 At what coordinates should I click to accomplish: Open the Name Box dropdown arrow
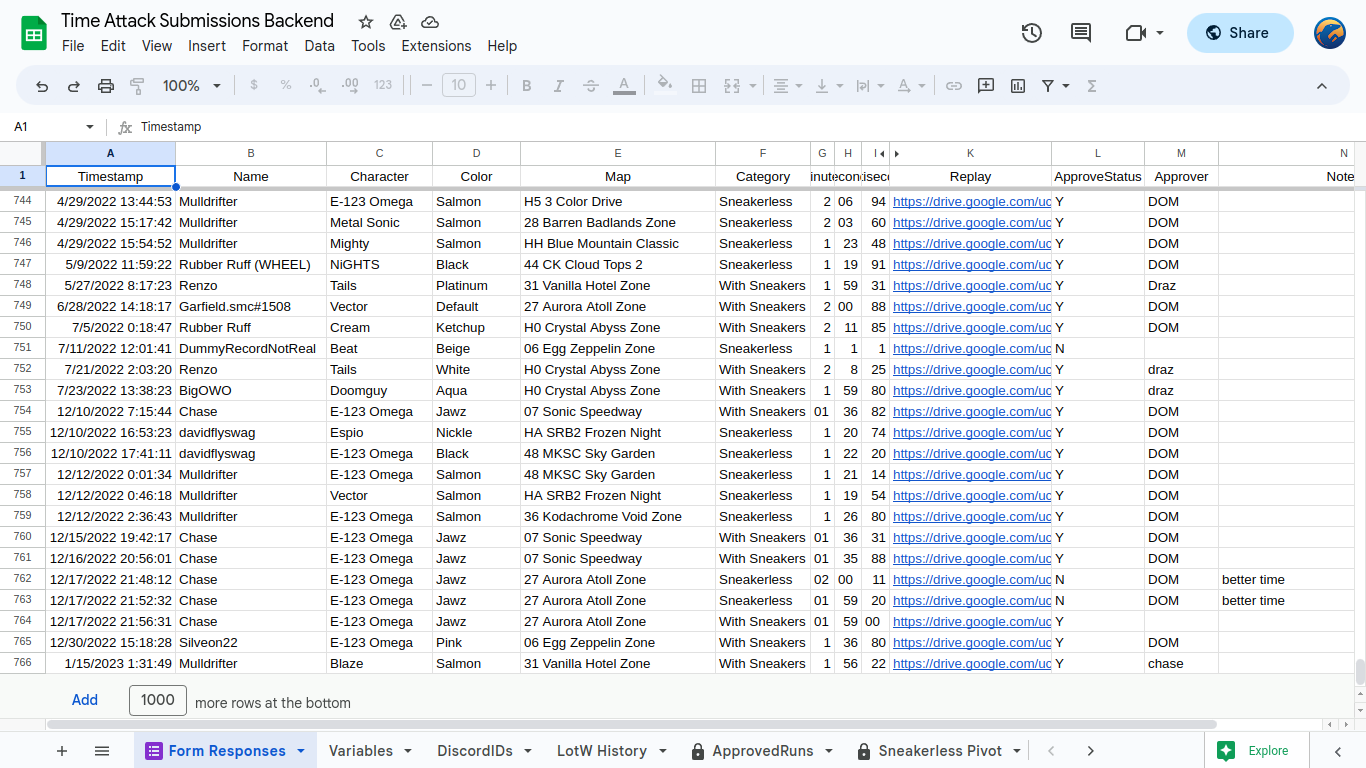89,127
